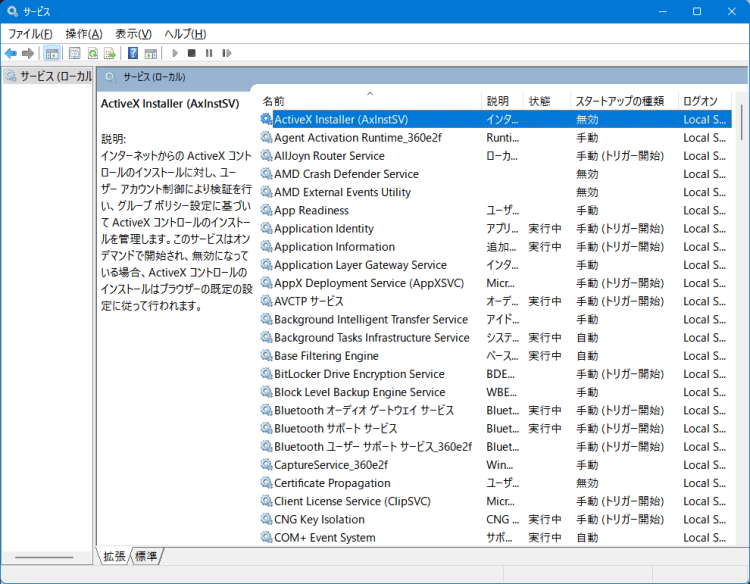Select AllJoyn Router Service
This screenshot has height=584, width=750.
(496, 156)
